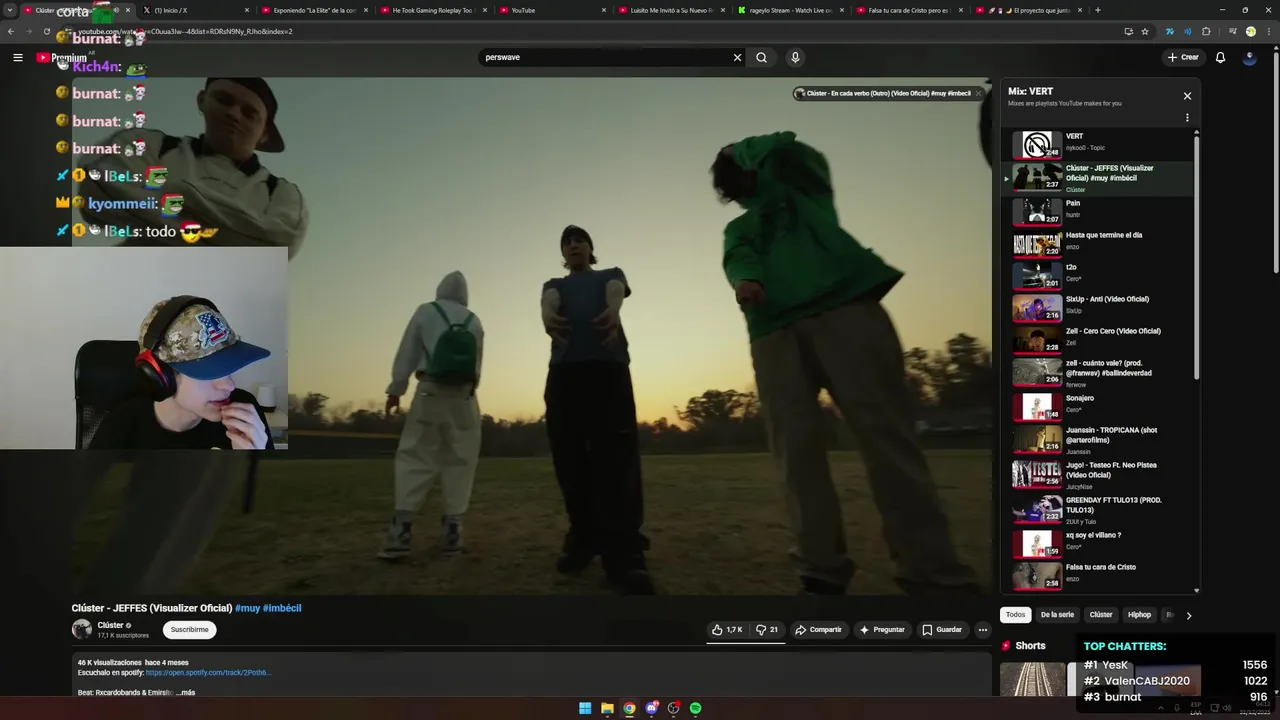Image resolution: width=1280 pixels, height=720 pixels.
Task: Clear the 'perswave' search text
Action: (737, 57)
